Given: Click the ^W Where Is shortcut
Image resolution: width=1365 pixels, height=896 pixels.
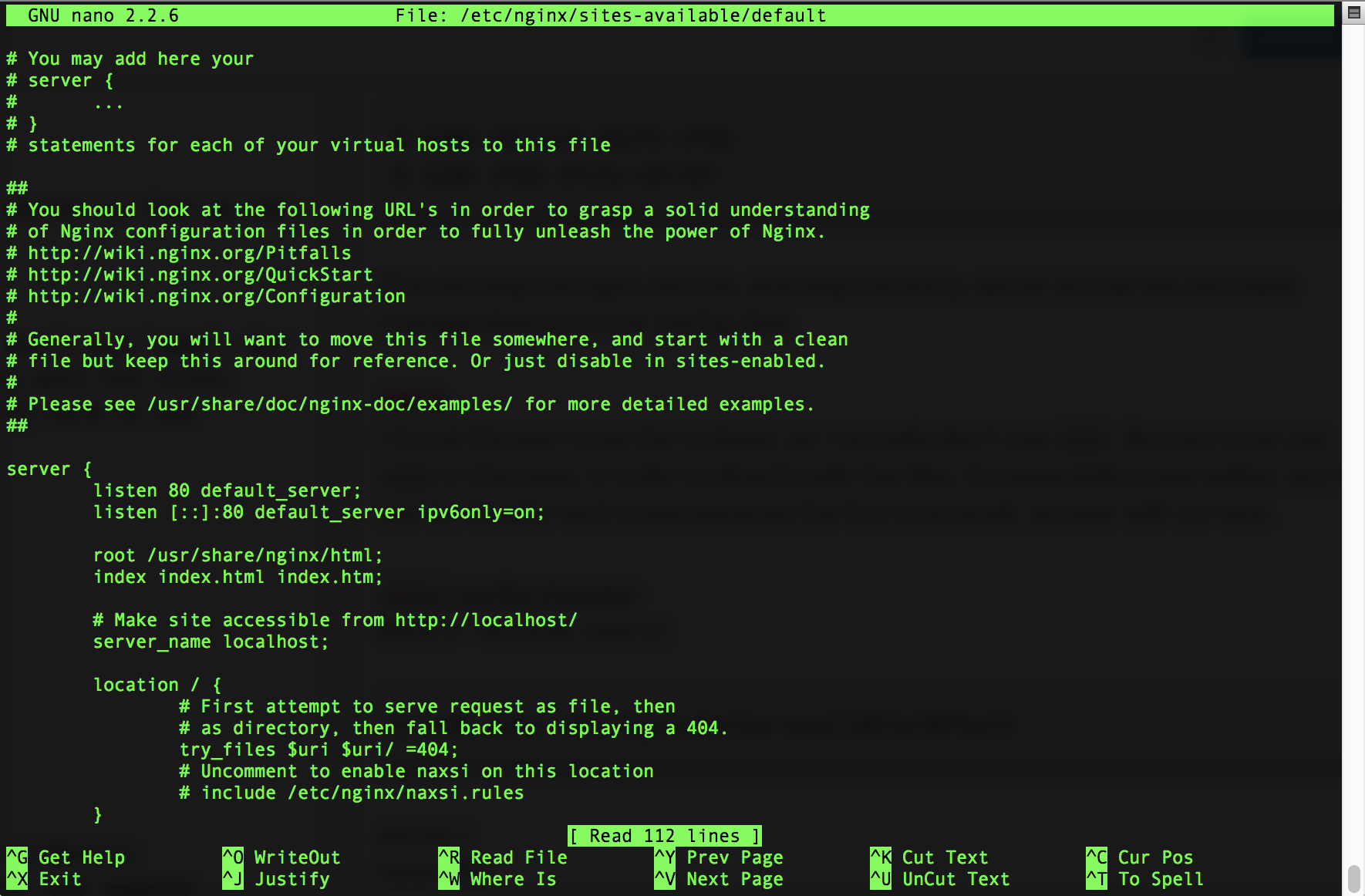Looking at the screenshot, I should click(497, 879).
